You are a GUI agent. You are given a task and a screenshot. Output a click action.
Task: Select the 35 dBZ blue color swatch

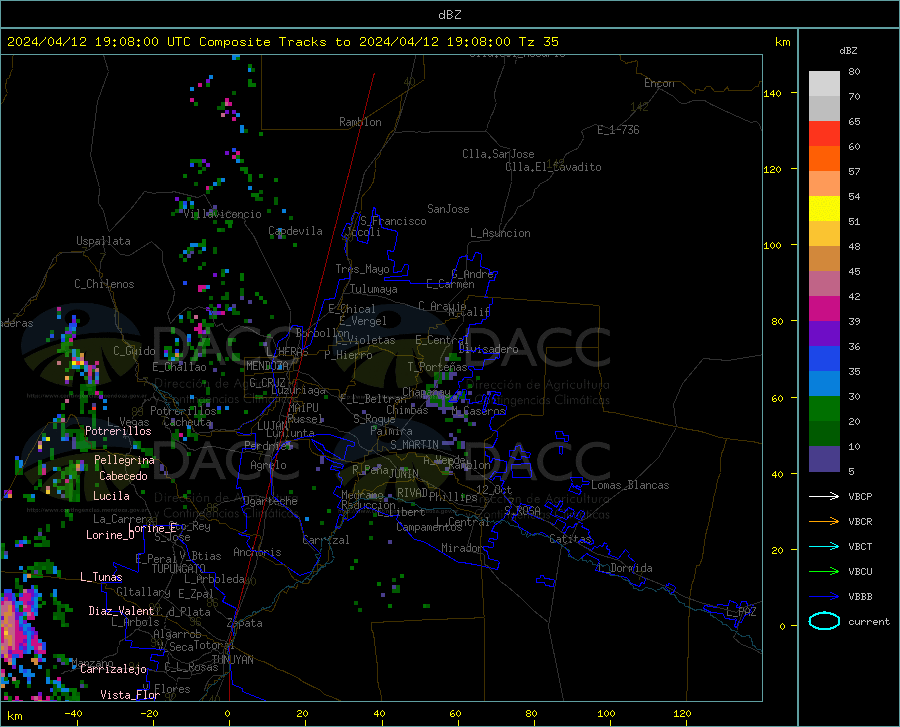coord(824,359)
